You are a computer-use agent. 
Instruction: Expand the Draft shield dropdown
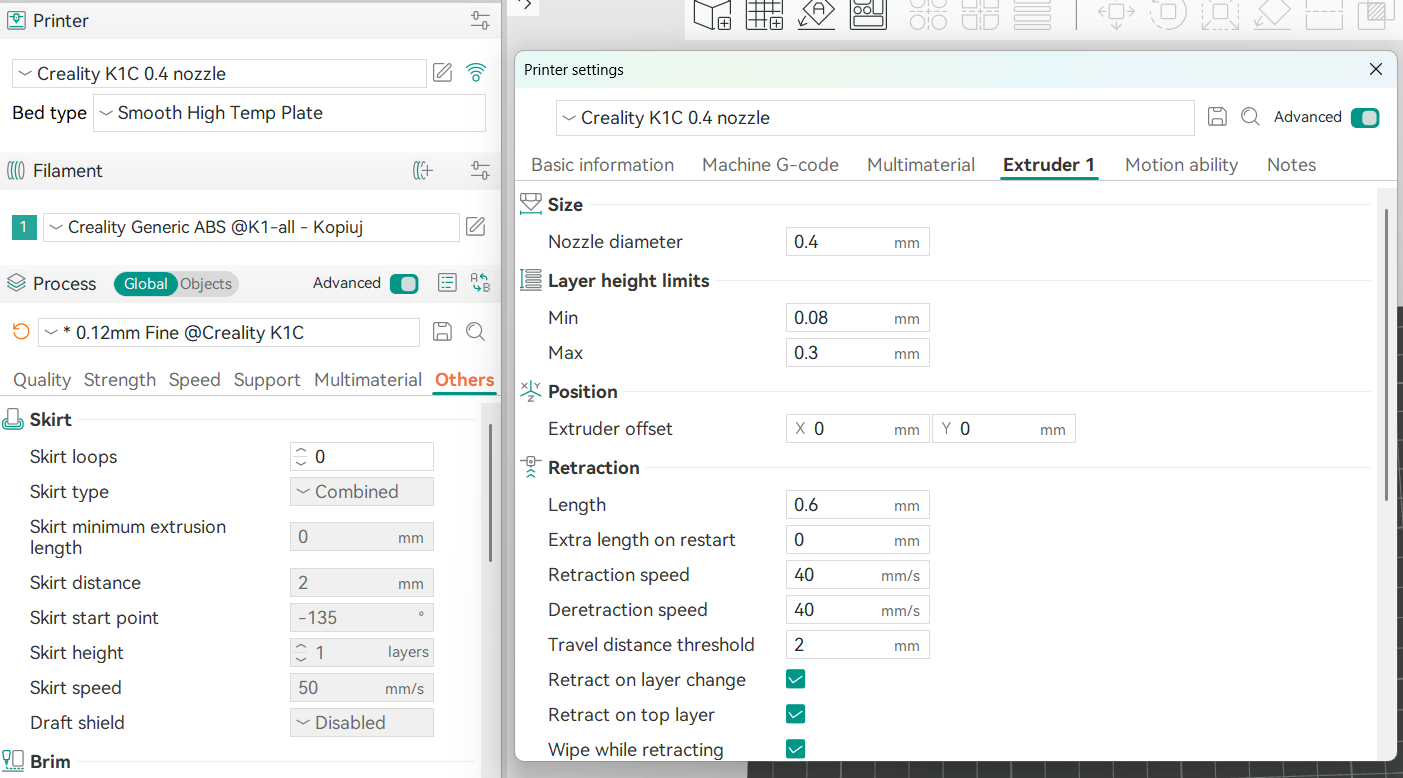coord(361,723)
